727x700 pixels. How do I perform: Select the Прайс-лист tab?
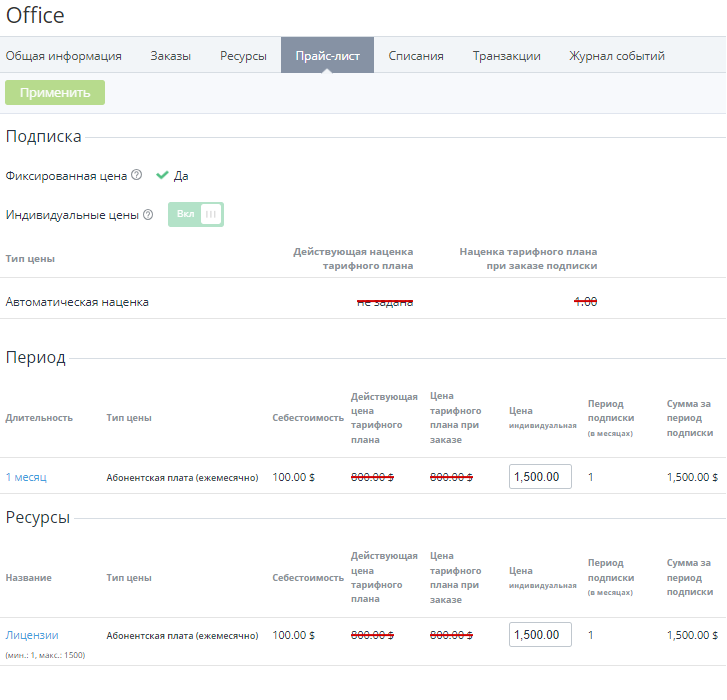point(327,56)
